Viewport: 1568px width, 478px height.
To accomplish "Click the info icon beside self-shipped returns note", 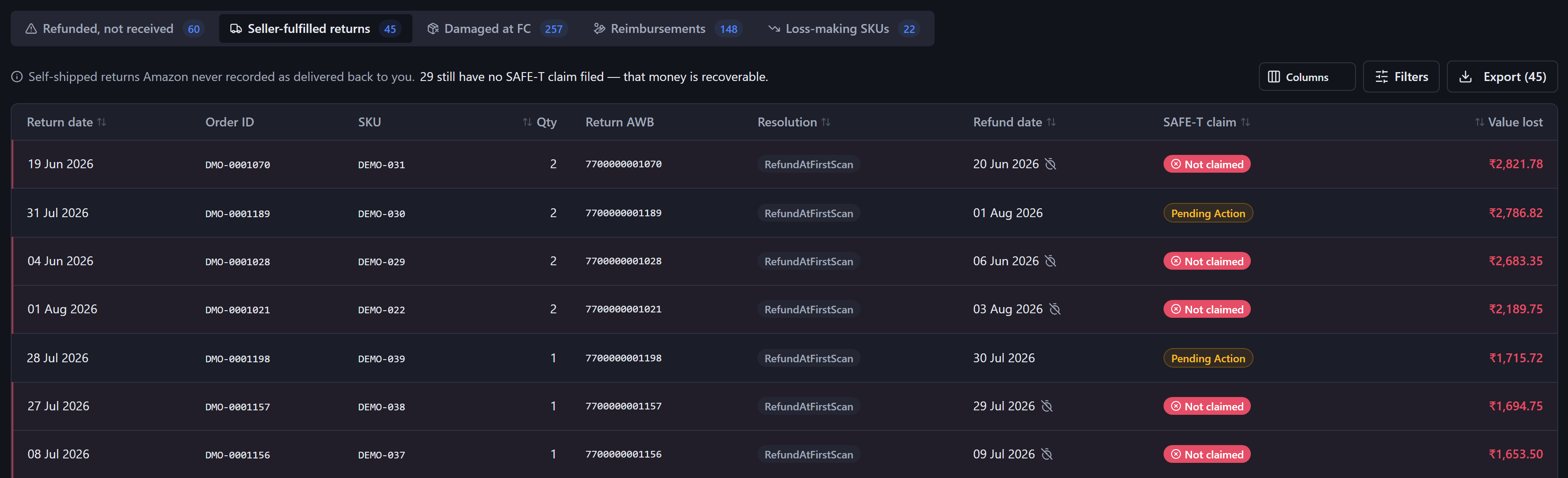I will [17, 77].
